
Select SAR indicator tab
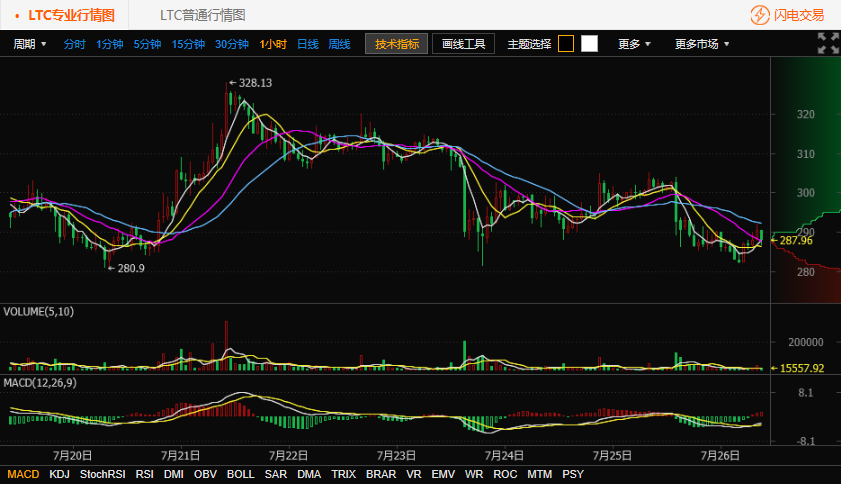point(276,474)
